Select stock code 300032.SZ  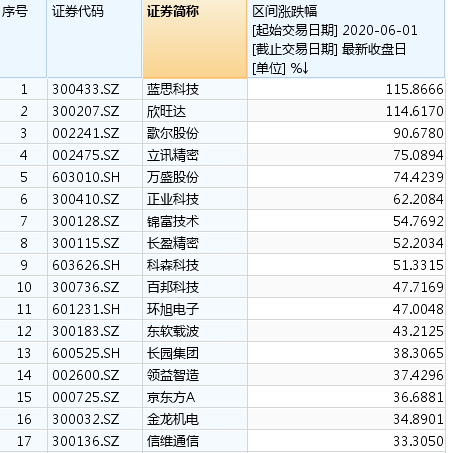click(86, 419)
